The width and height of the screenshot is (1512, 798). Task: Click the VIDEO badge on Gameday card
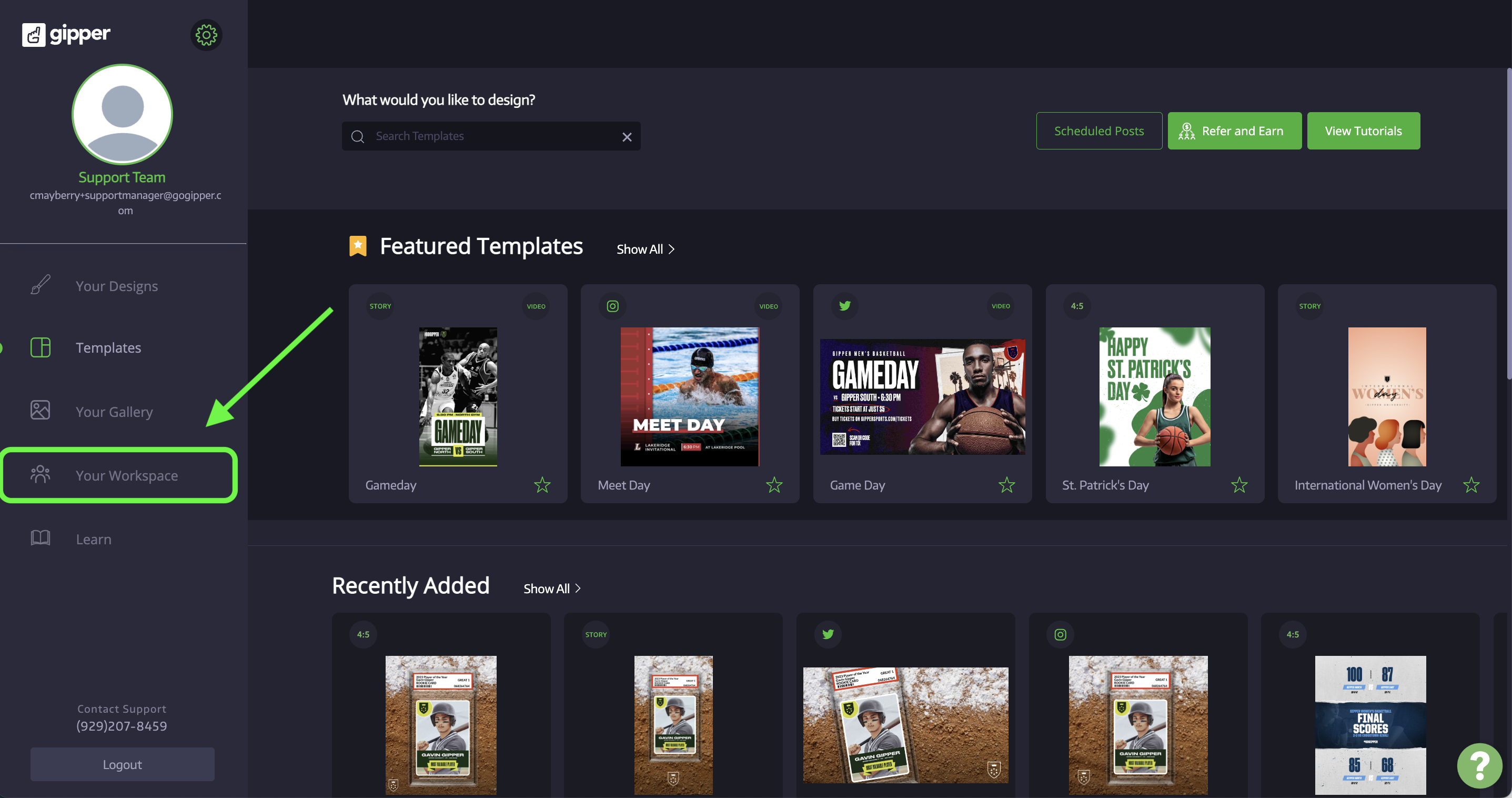tap(536, 306)
